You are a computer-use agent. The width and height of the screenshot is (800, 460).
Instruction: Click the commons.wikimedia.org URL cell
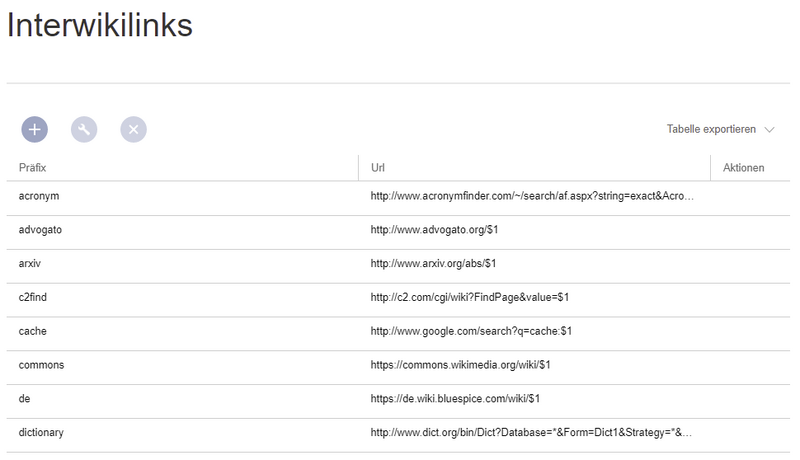pos(460,365)
